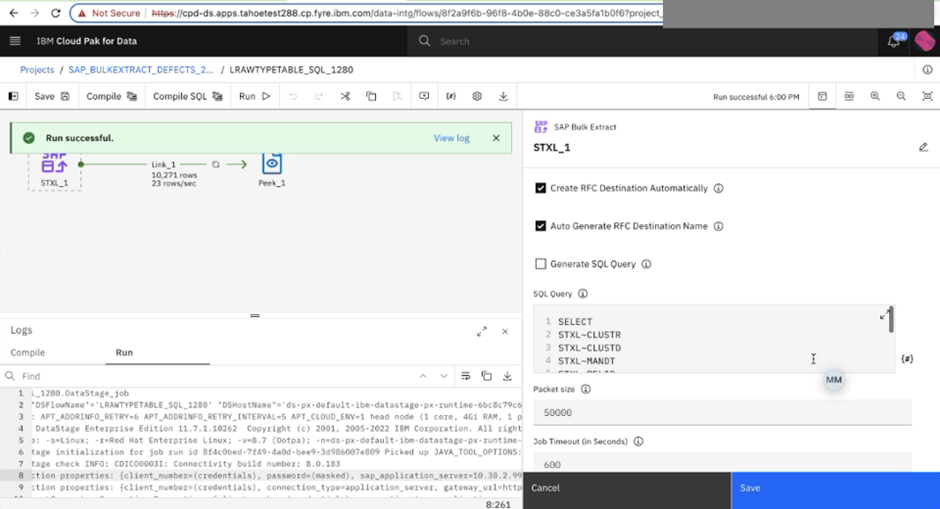Close the Logs panel
Viewport: 940px width, 509px height.
[505, 332]
